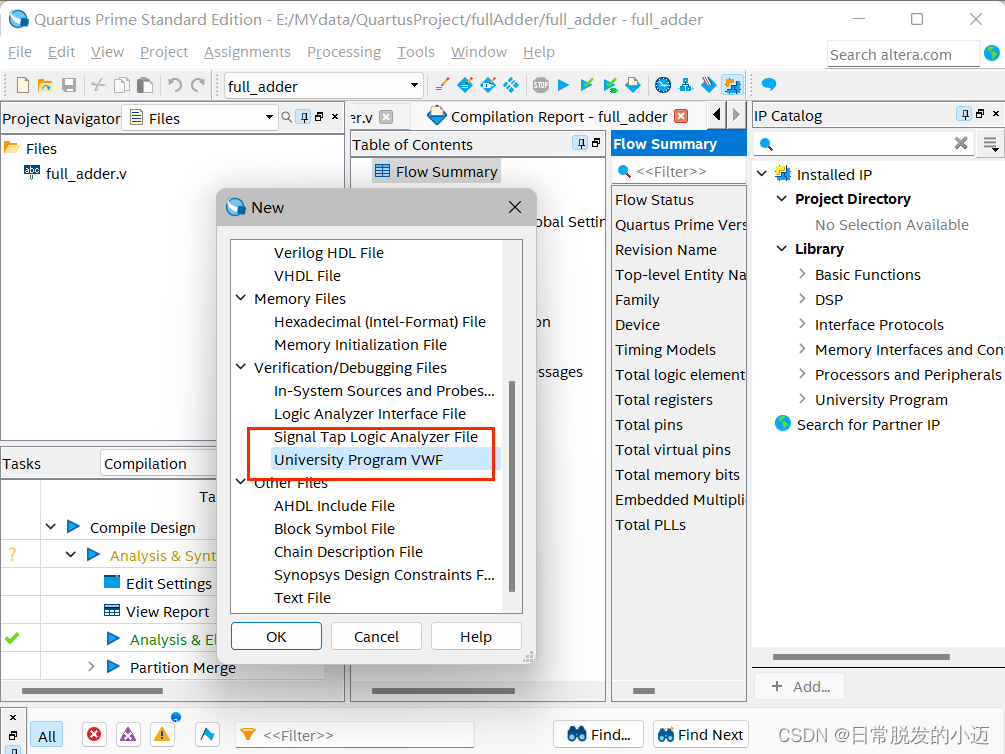1005x754 pixels.
Task: Open the Chip Planner toolbar icon
Action: coord(488,85)
